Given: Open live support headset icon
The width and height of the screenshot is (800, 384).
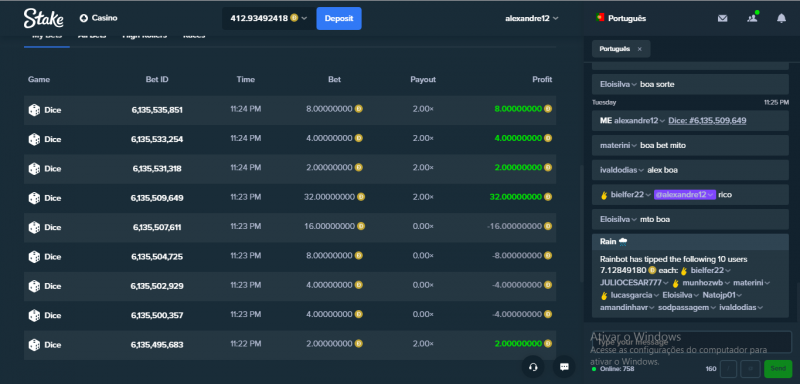Looking at the screenshot, I should (x=533, y=367).
